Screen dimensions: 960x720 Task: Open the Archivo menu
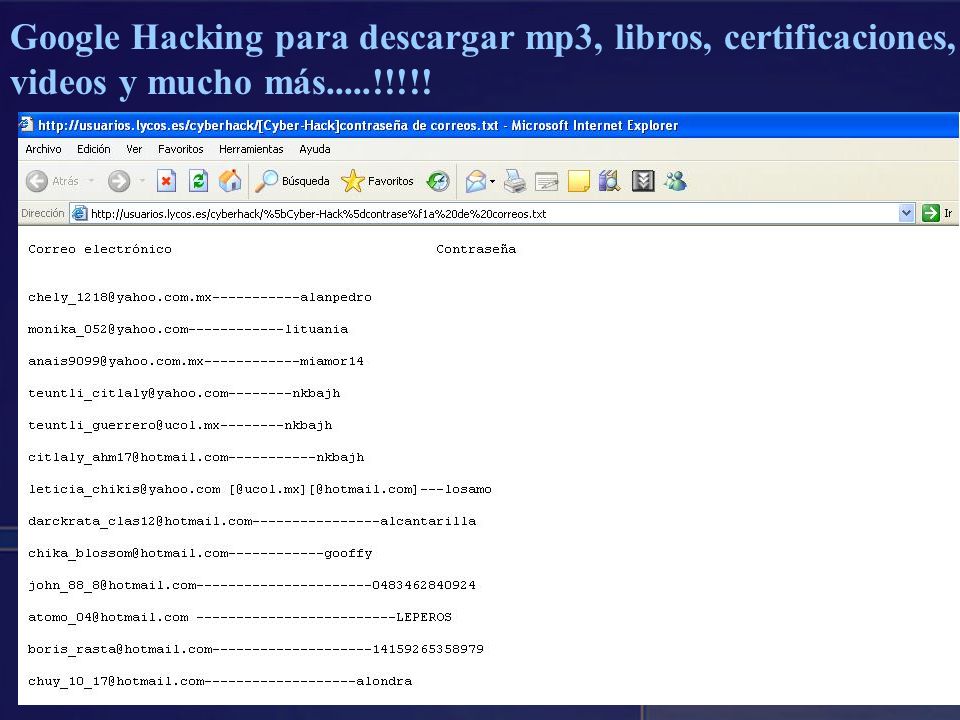[x=43, y=149]
